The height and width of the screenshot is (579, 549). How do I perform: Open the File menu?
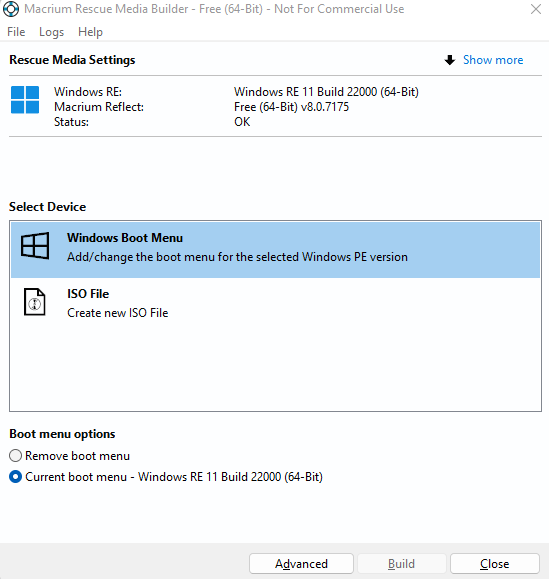tap(16, 32)
